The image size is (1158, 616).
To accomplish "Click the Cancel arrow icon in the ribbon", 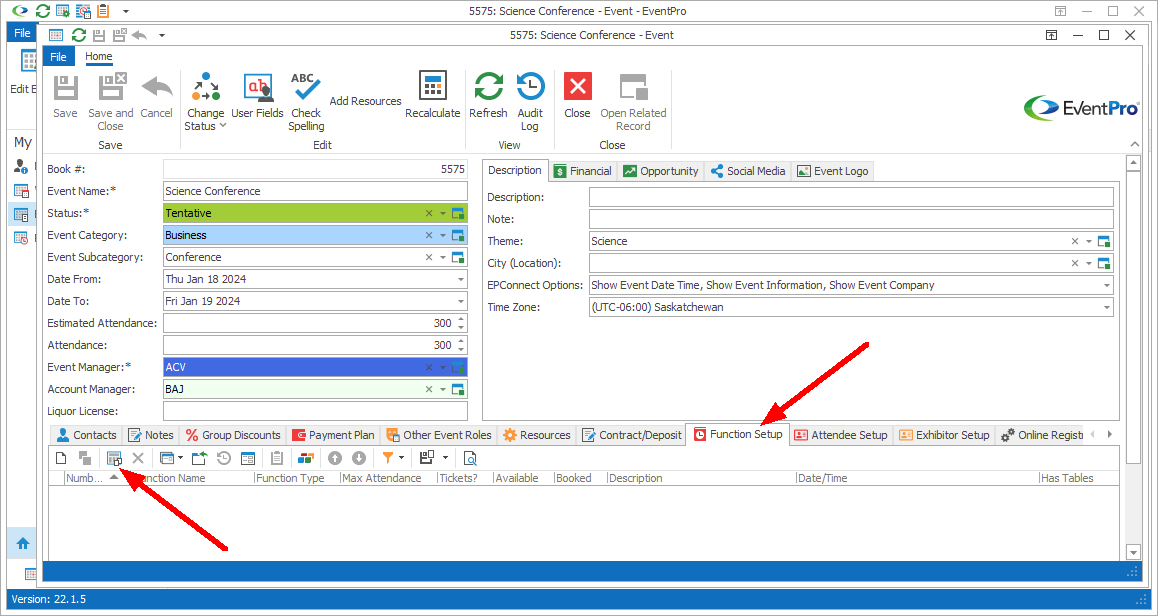I will (x=157, y=88).
